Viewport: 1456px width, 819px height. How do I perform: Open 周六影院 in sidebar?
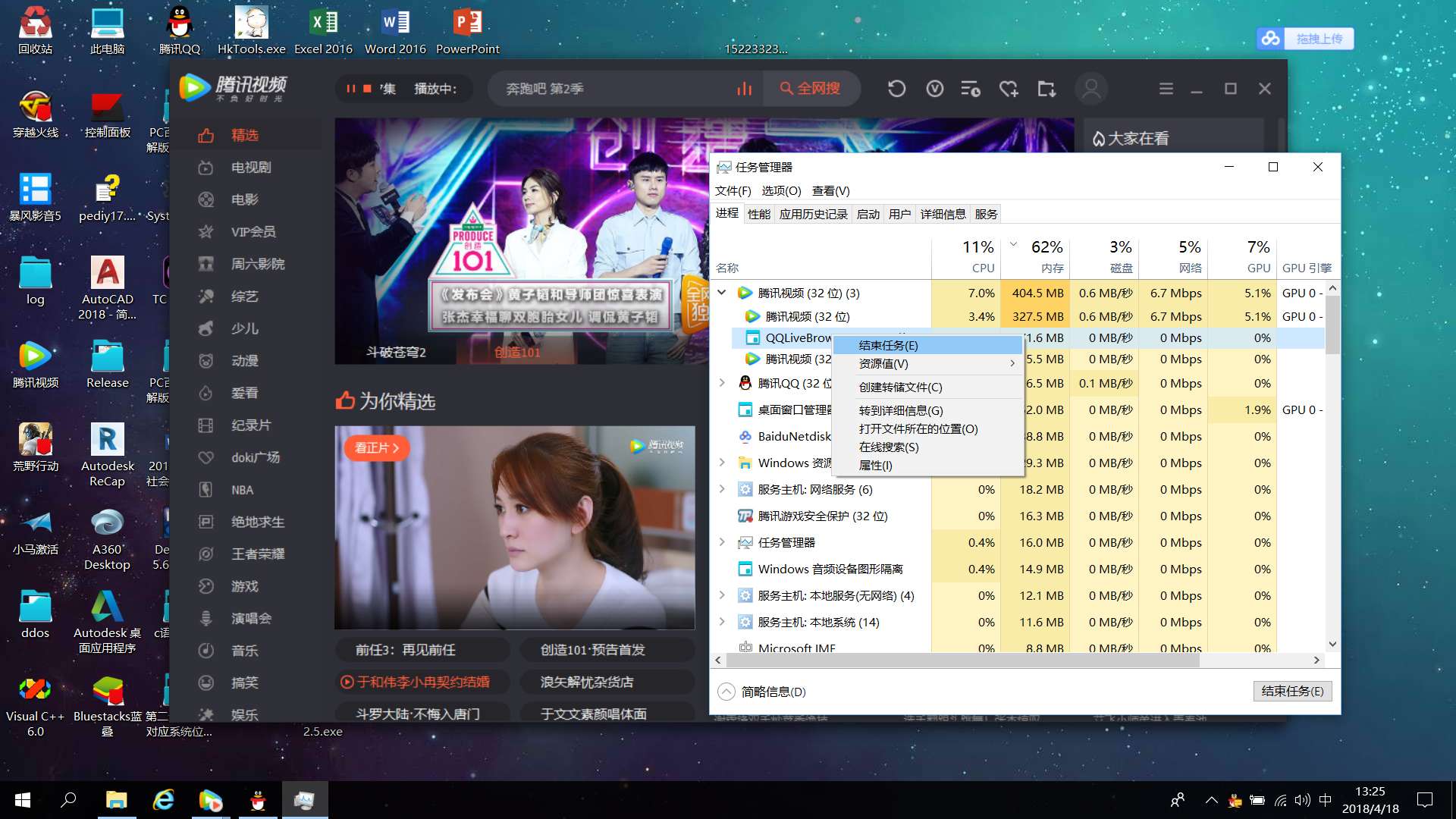[x=258, y=264]
